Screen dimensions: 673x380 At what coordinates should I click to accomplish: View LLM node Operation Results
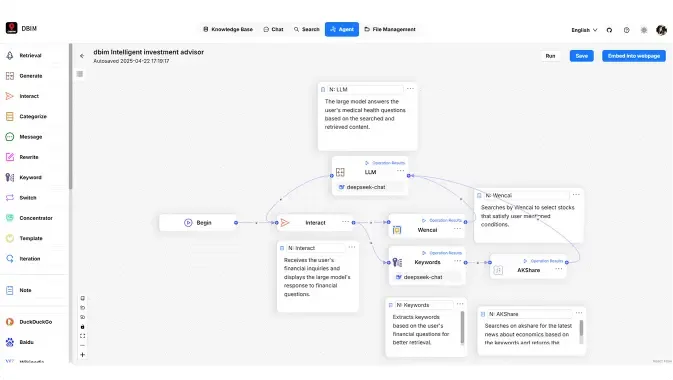coord(385,163)
